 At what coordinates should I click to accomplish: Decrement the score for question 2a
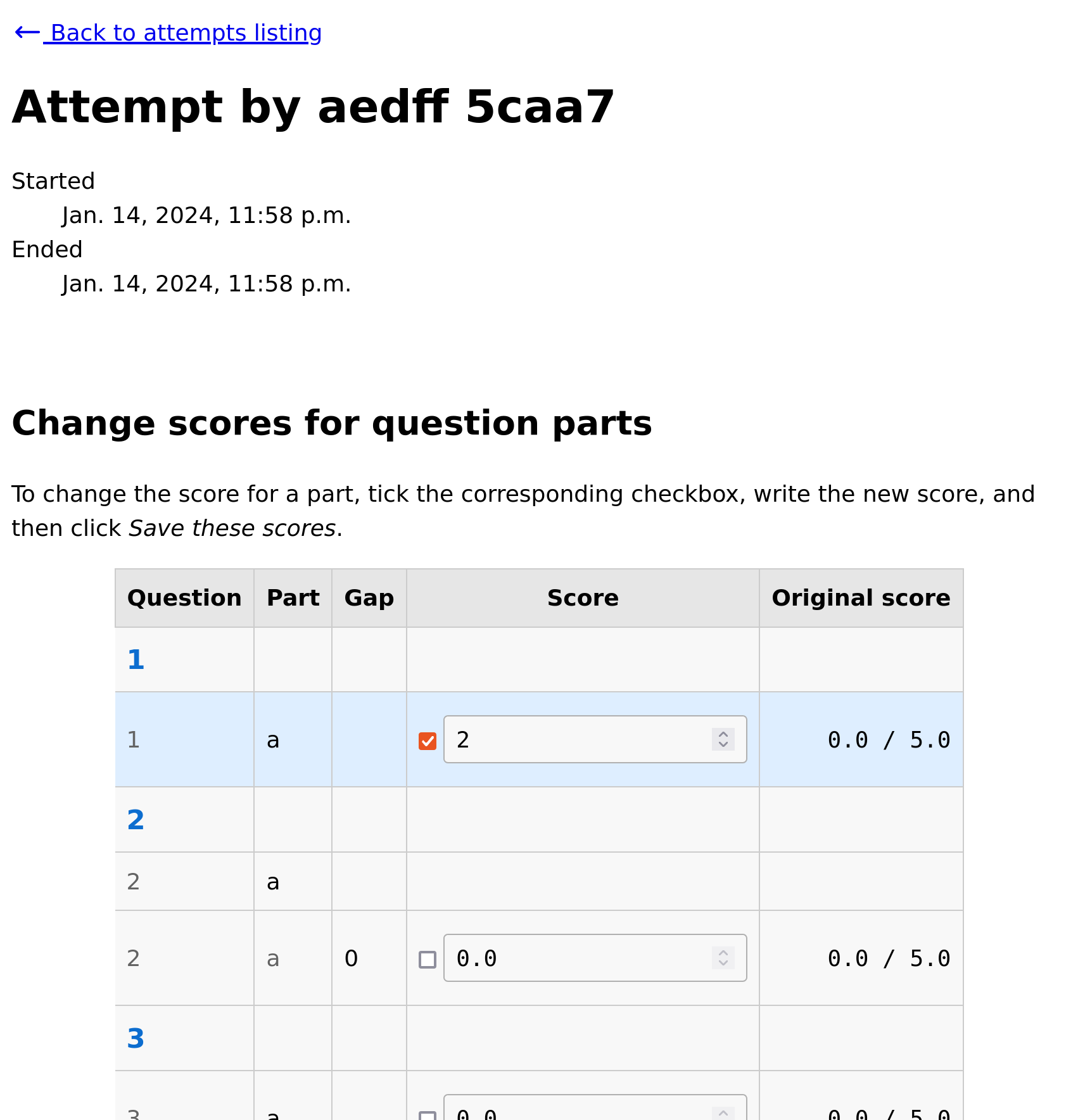tap(722, 964)
